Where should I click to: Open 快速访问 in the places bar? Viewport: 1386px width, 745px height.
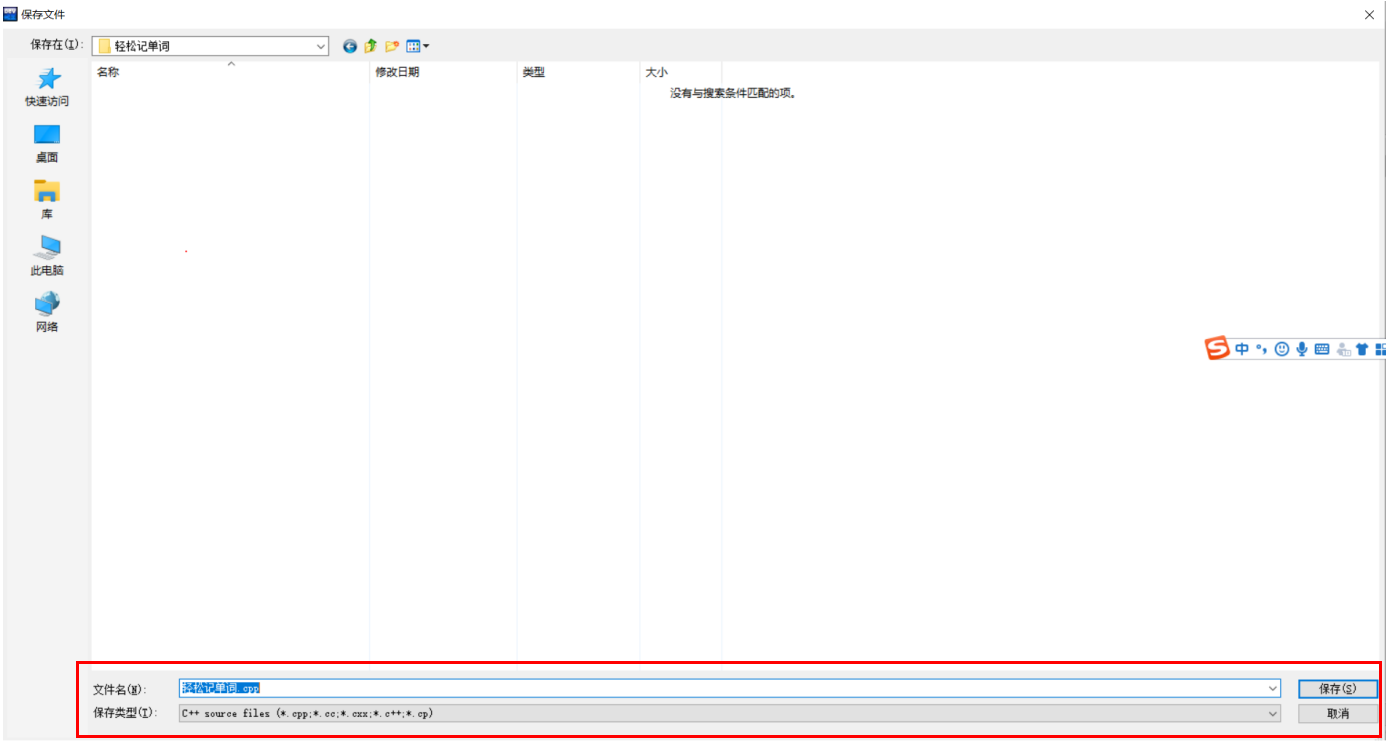(x=47, y=87)
